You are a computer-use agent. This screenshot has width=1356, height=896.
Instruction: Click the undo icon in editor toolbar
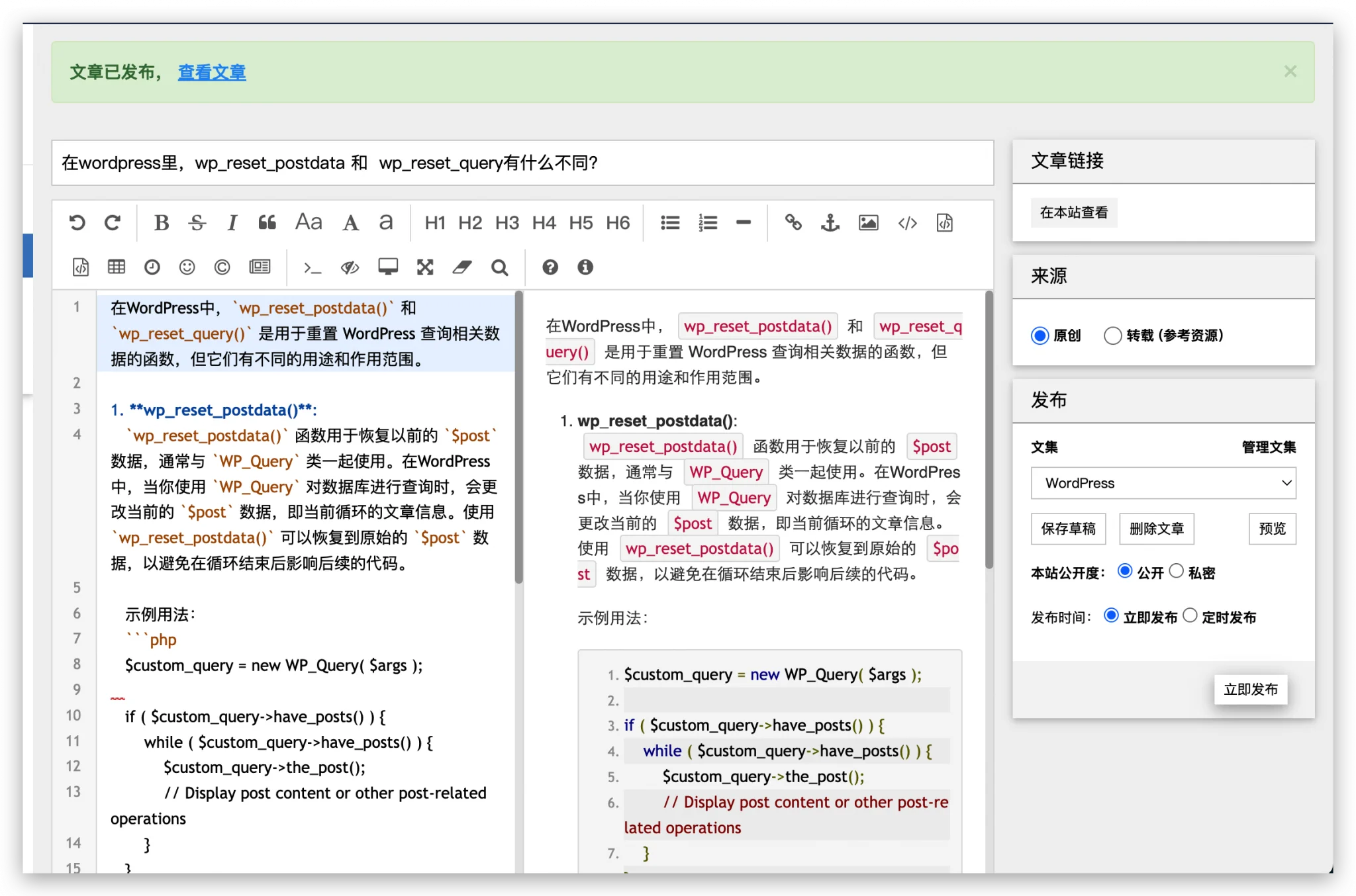(77, 223)
